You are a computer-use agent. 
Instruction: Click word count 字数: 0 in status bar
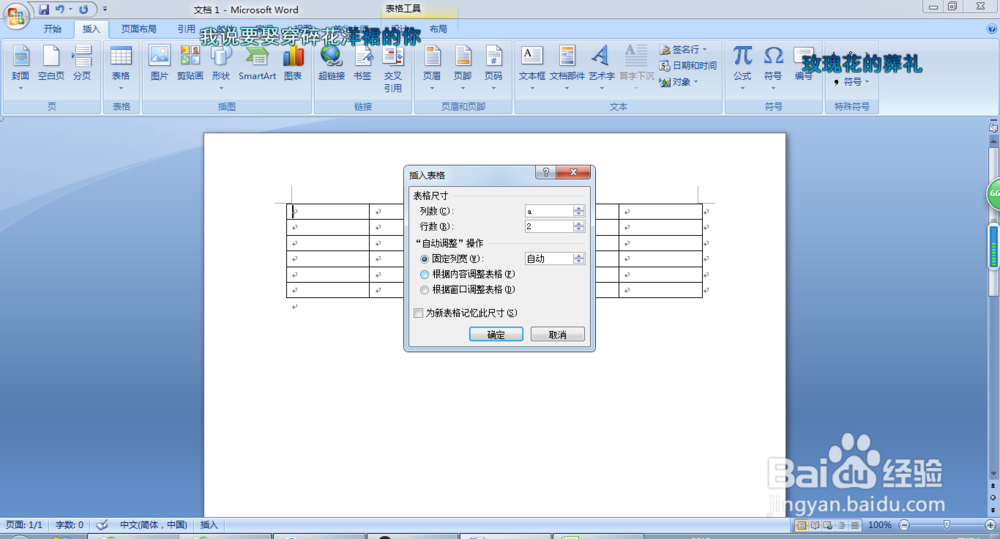click(x=70, y=525)
